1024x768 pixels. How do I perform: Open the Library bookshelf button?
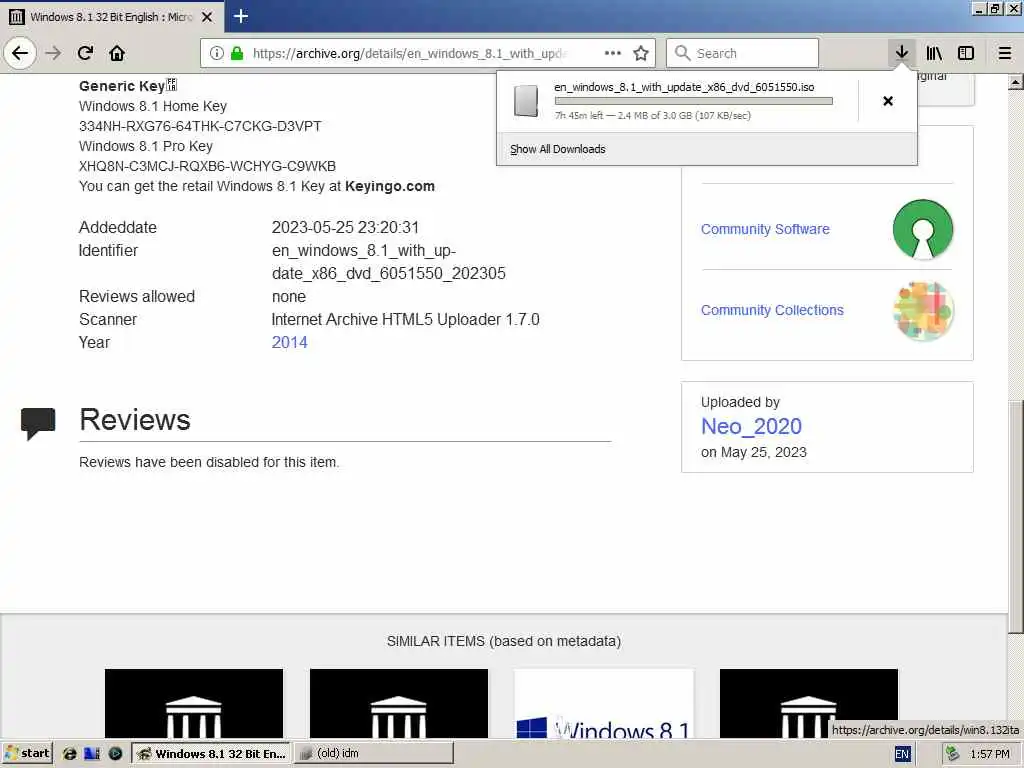(934, 53)
